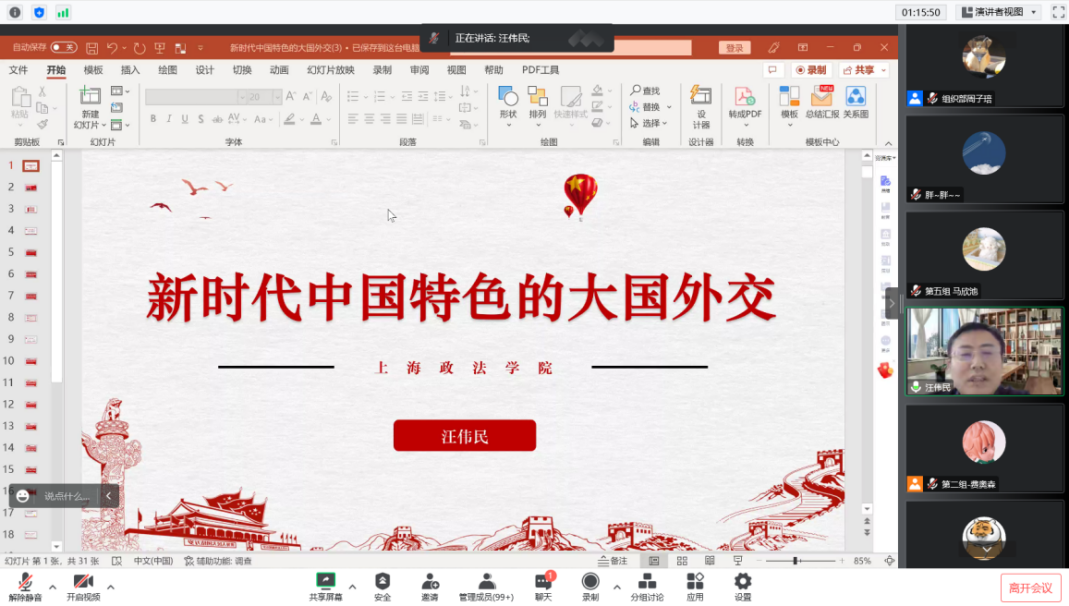Click the 离开会议 leave meeting button
The image size is (1069, 606).
(x=1030, y=588)
